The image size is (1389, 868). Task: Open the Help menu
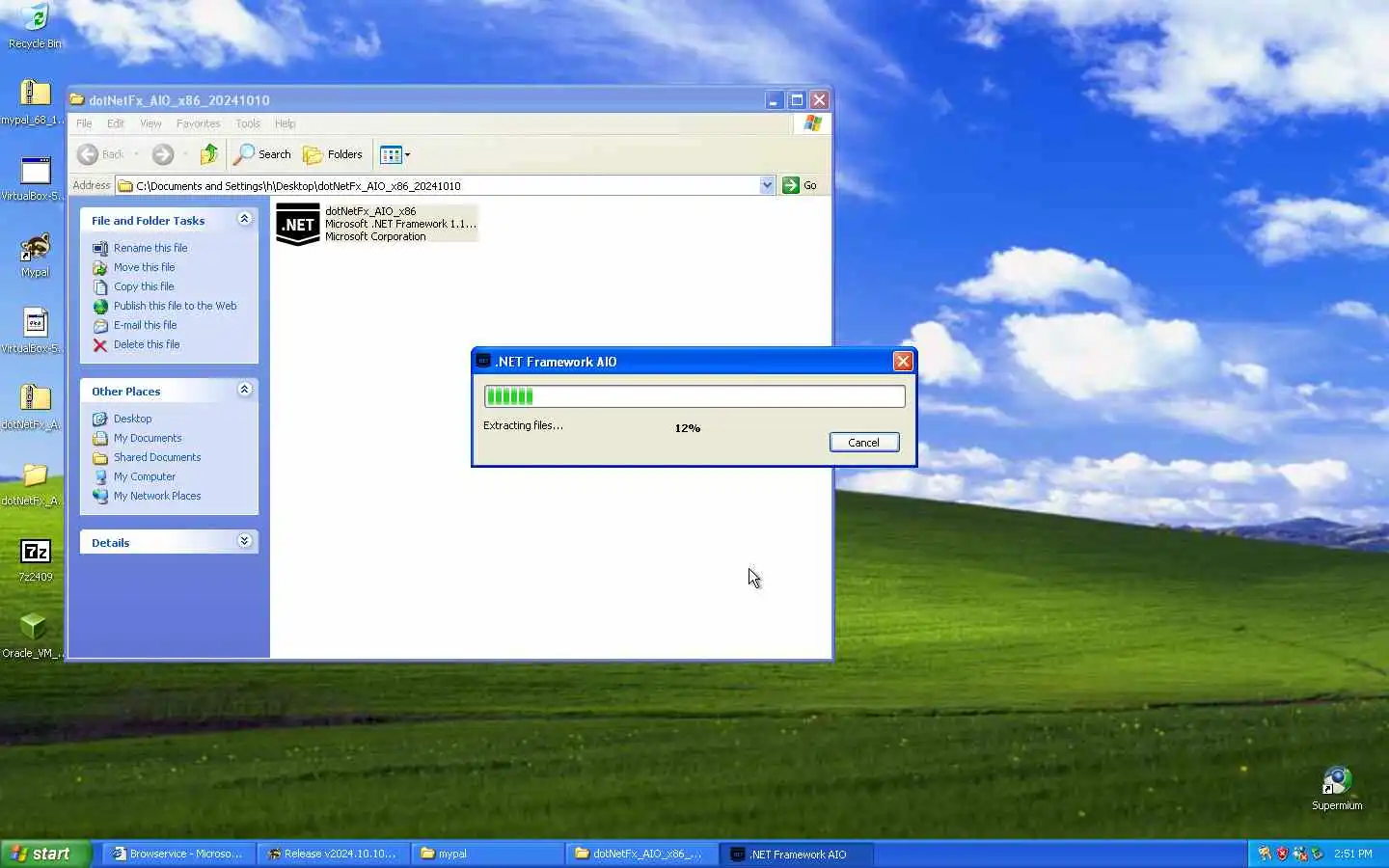[285, 123]
